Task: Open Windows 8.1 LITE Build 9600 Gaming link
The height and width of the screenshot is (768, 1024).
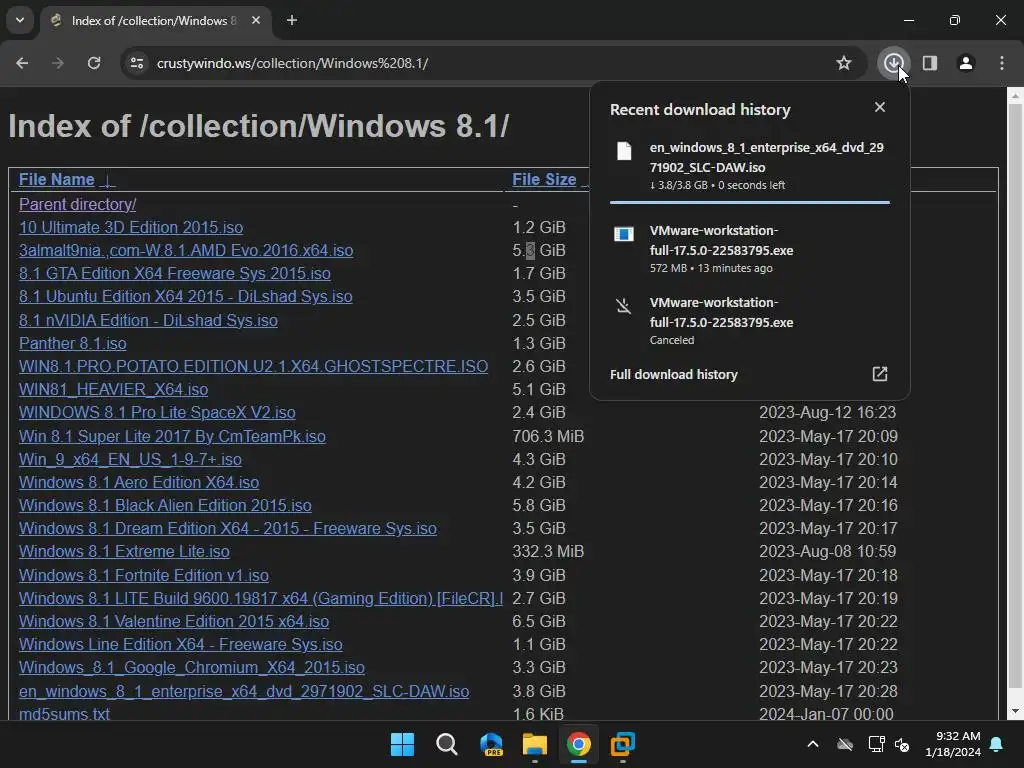Action: tap(261, 598)
